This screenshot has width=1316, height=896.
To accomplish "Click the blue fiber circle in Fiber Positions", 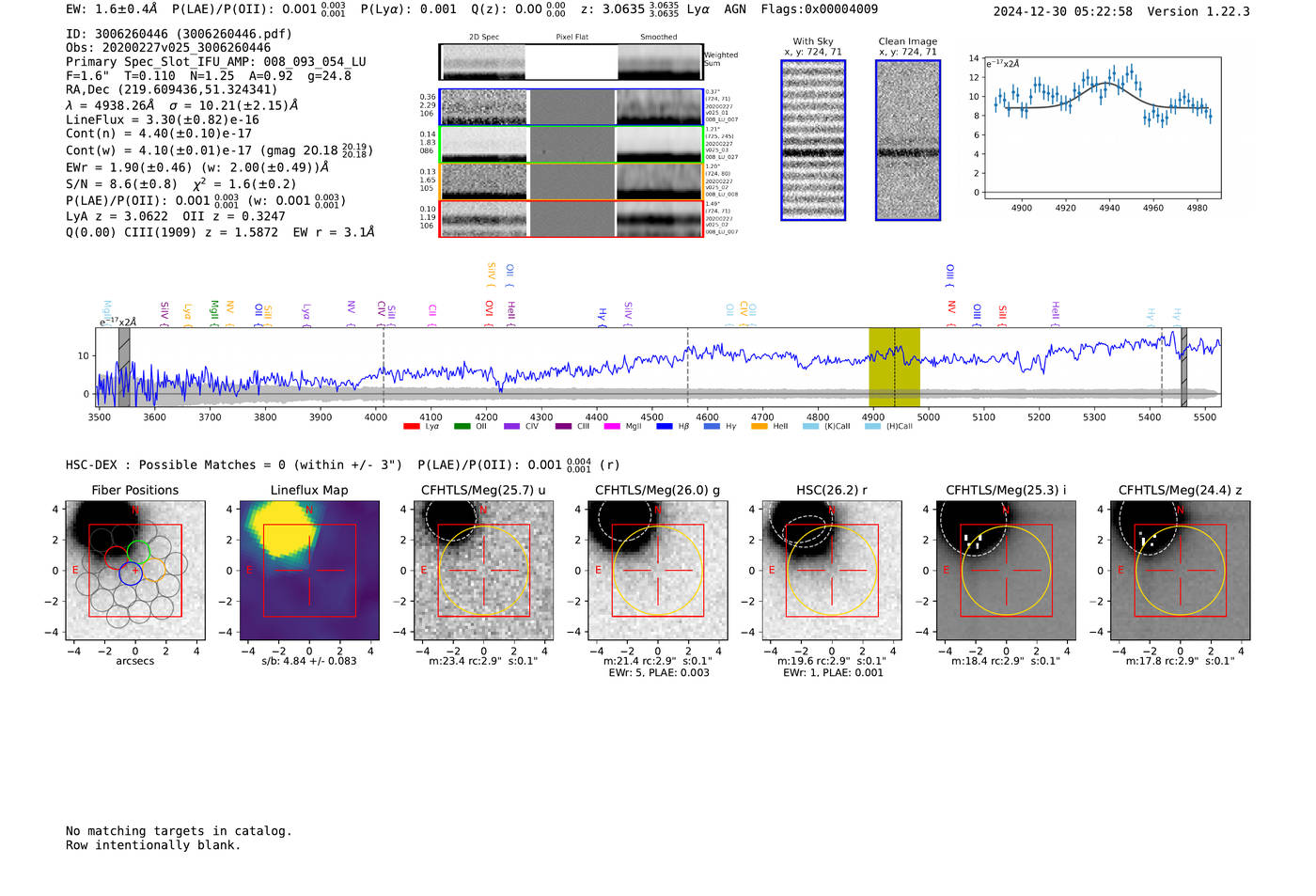I will point(130,574).
